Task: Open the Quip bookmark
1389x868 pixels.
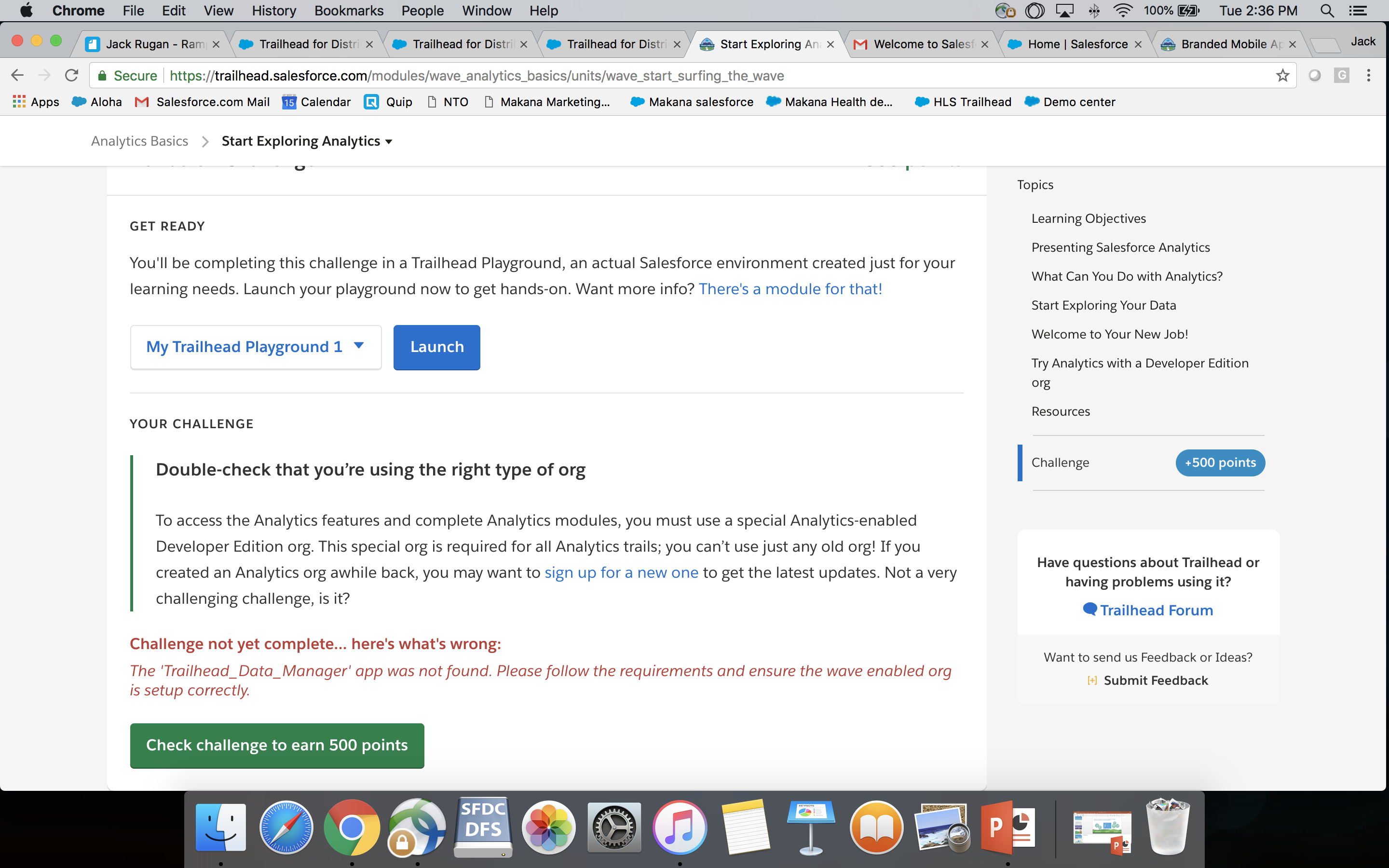Action: (389, 102)
